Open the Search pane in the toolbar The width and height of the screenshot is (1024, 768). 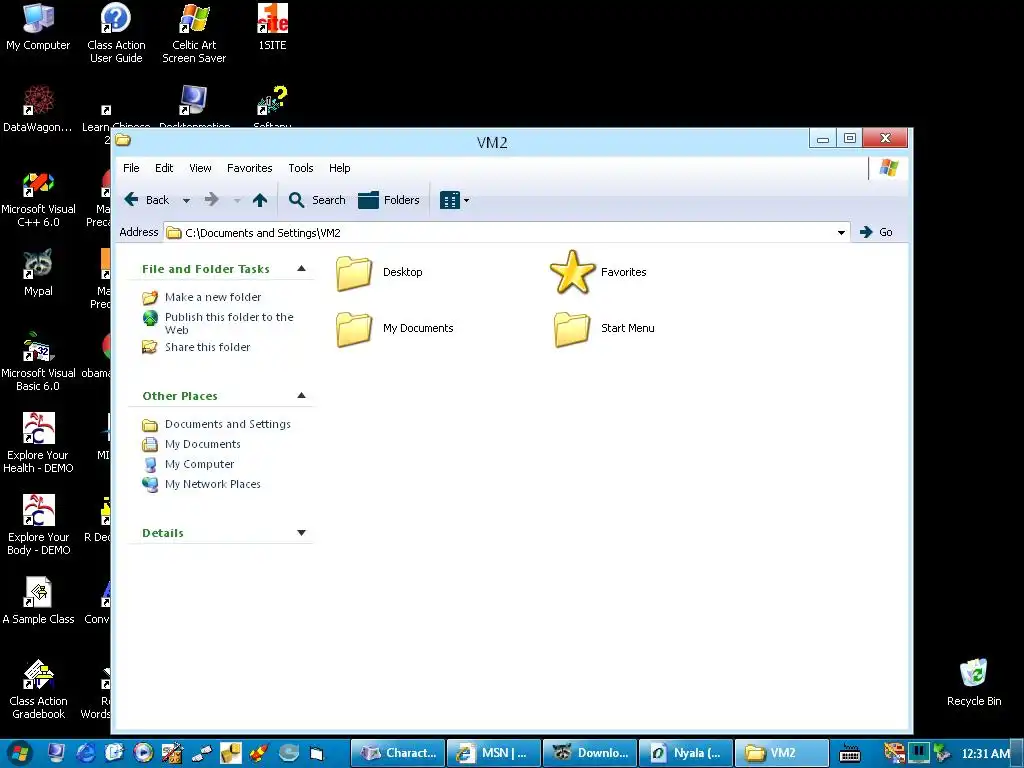coord(317,200)
